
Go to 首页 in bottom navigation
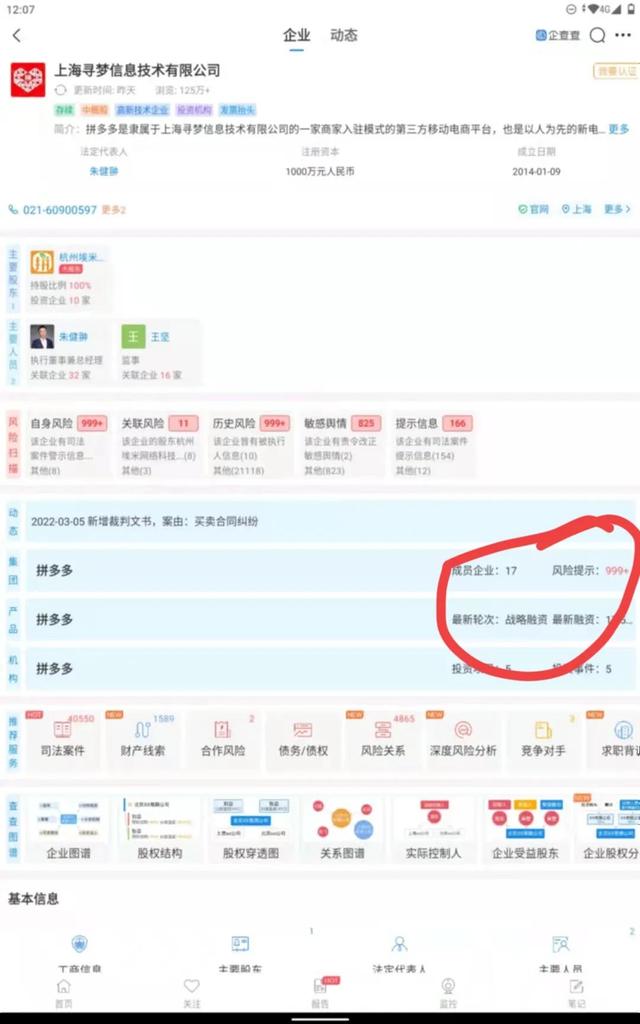[63, 993]
